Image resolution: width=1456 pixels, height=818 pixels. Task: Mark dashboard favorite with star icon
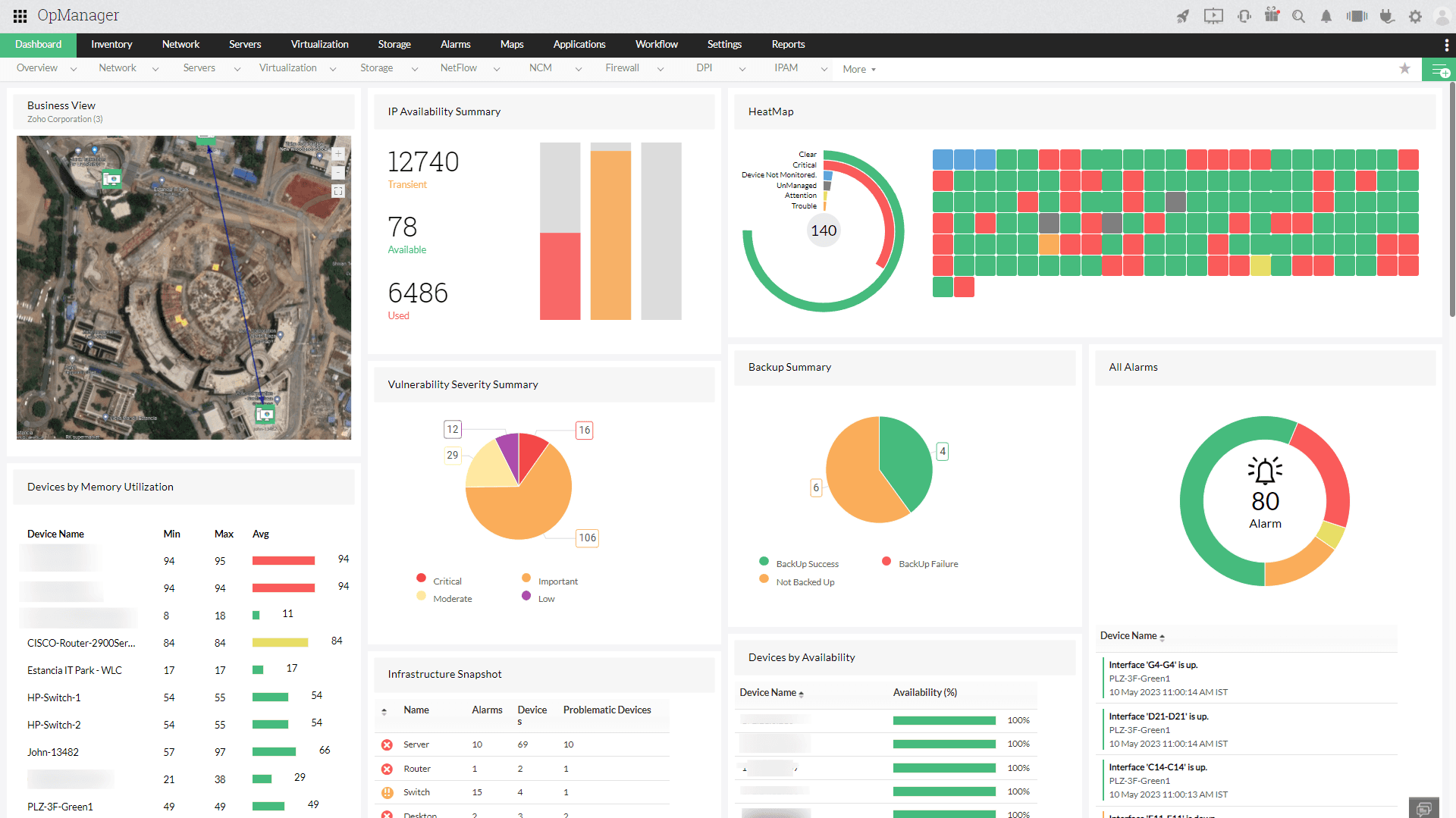(1404, 69)
